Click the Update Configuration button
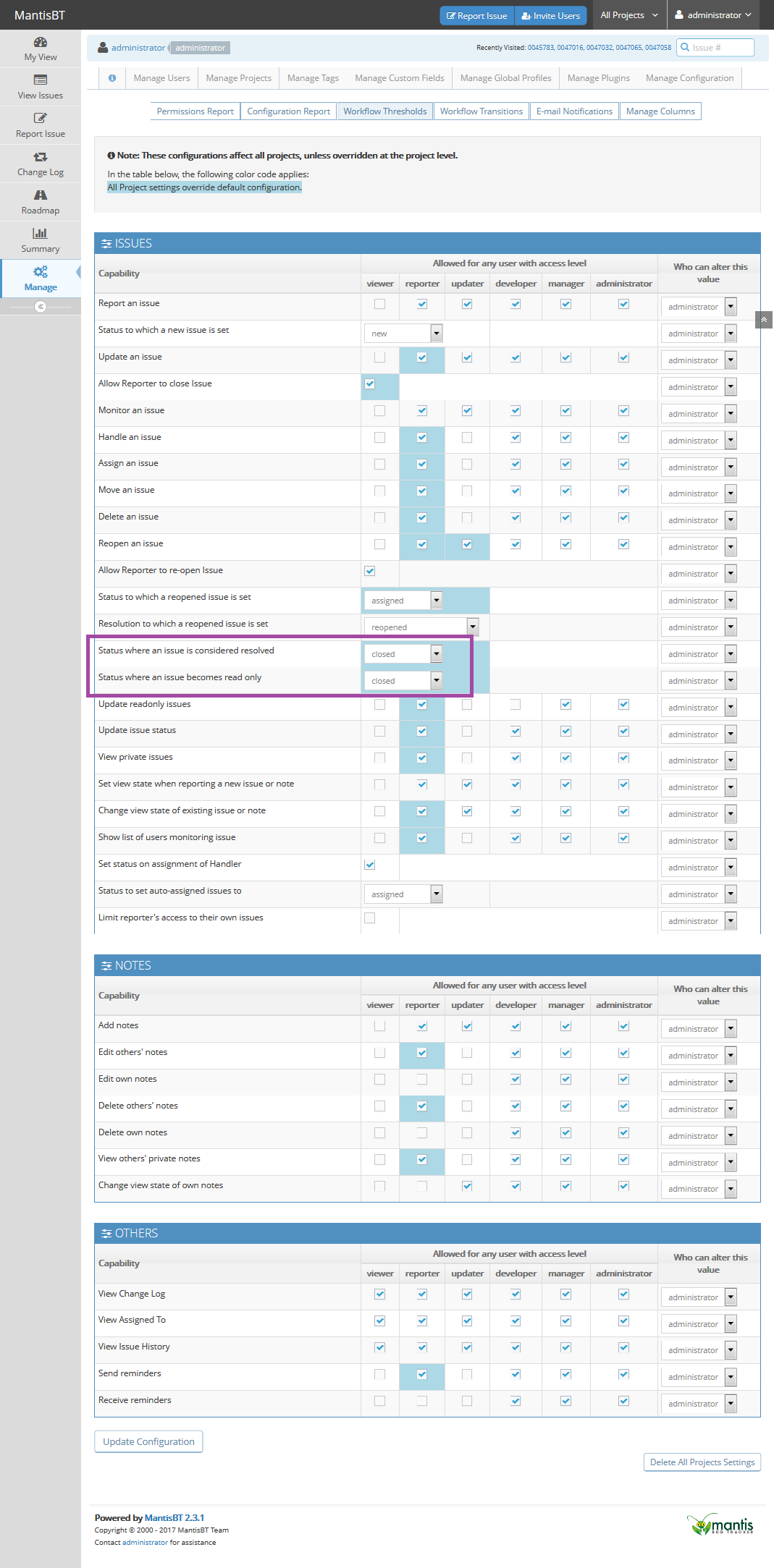The height and width of the screenshot is (1568, 774). tap(148, 1441)
